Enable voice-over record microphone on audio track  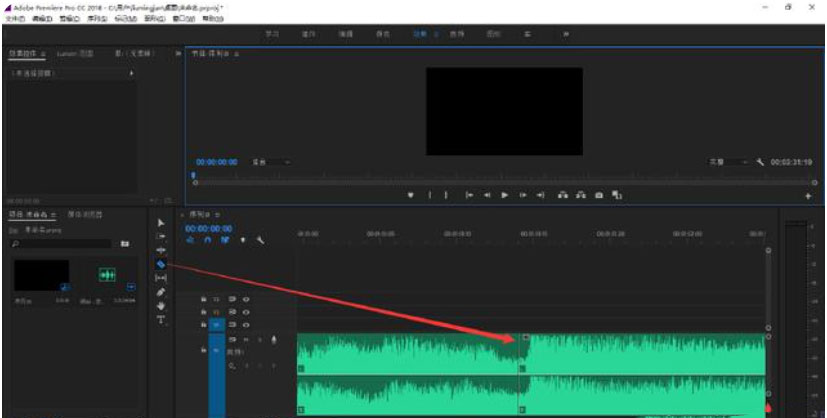coord(273,340)
